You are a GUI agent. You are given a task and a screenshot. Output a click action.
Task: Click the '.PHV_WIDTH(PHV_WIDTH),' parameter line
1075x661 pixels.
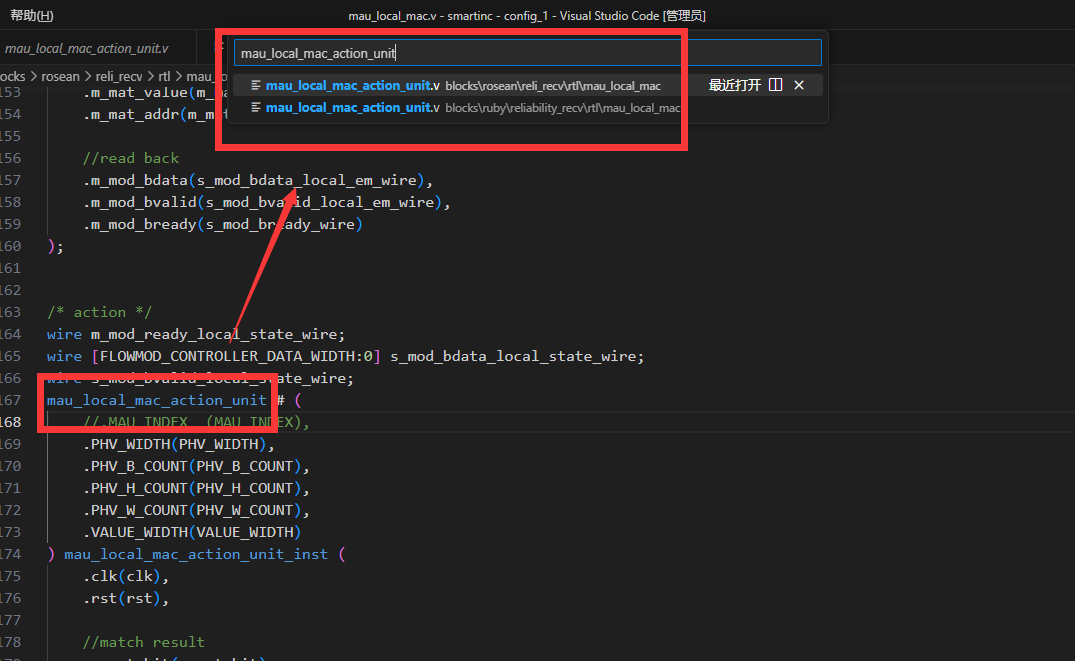(179, 444)
